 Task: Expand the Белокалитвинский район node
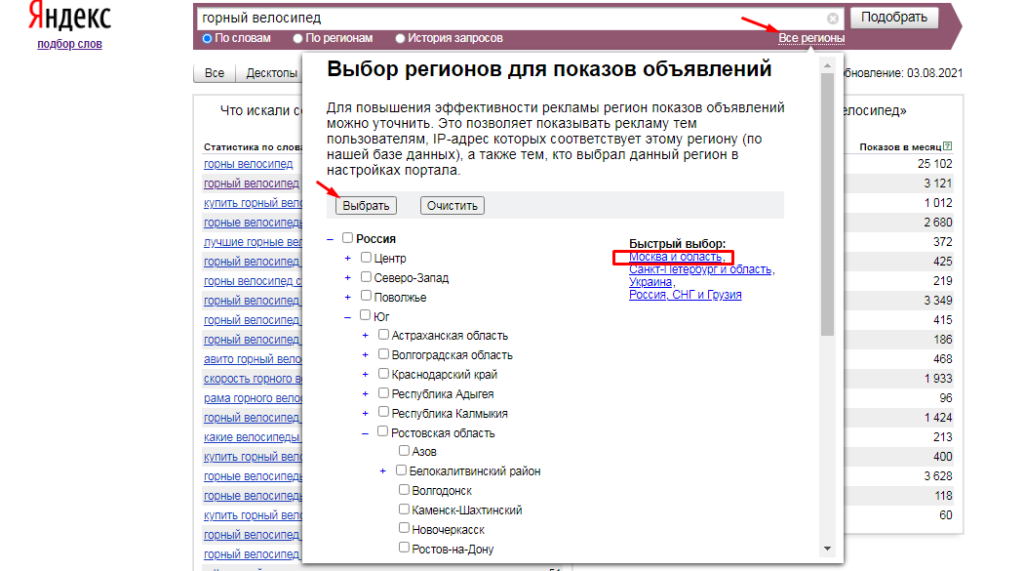pyautogui.click(x=383, y=471)
